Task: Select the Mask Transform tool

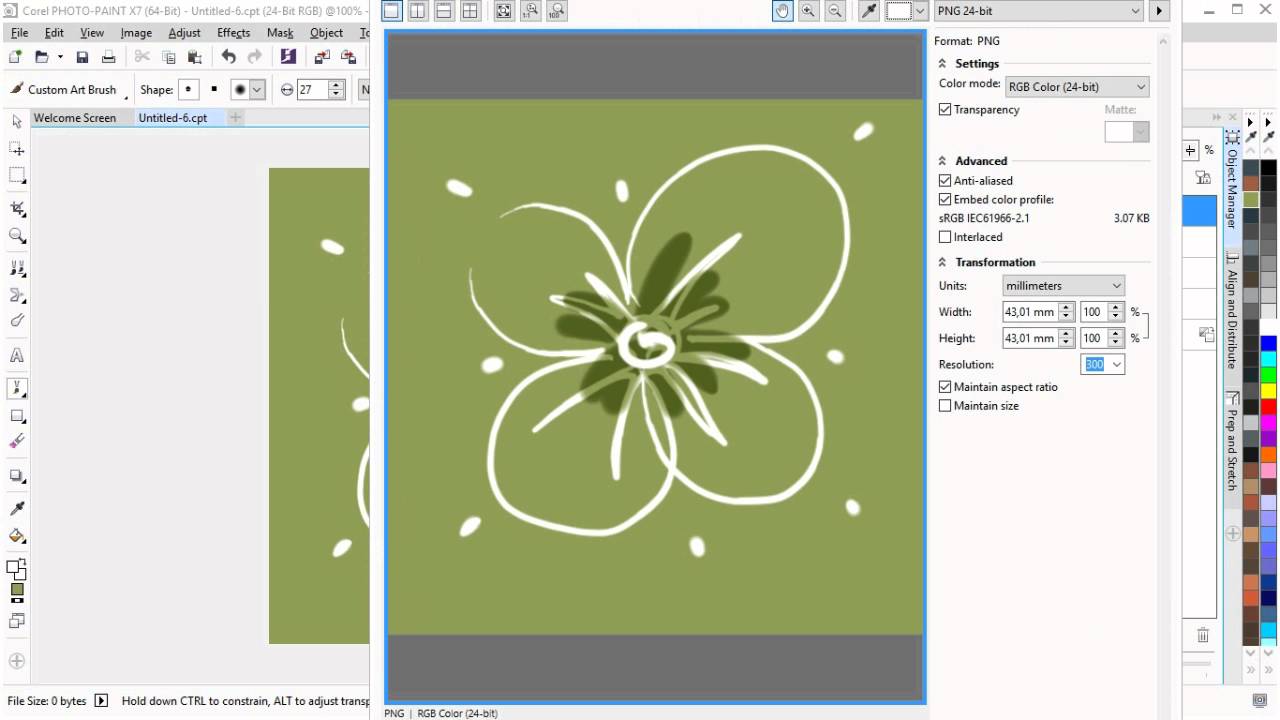Action: 17,148
